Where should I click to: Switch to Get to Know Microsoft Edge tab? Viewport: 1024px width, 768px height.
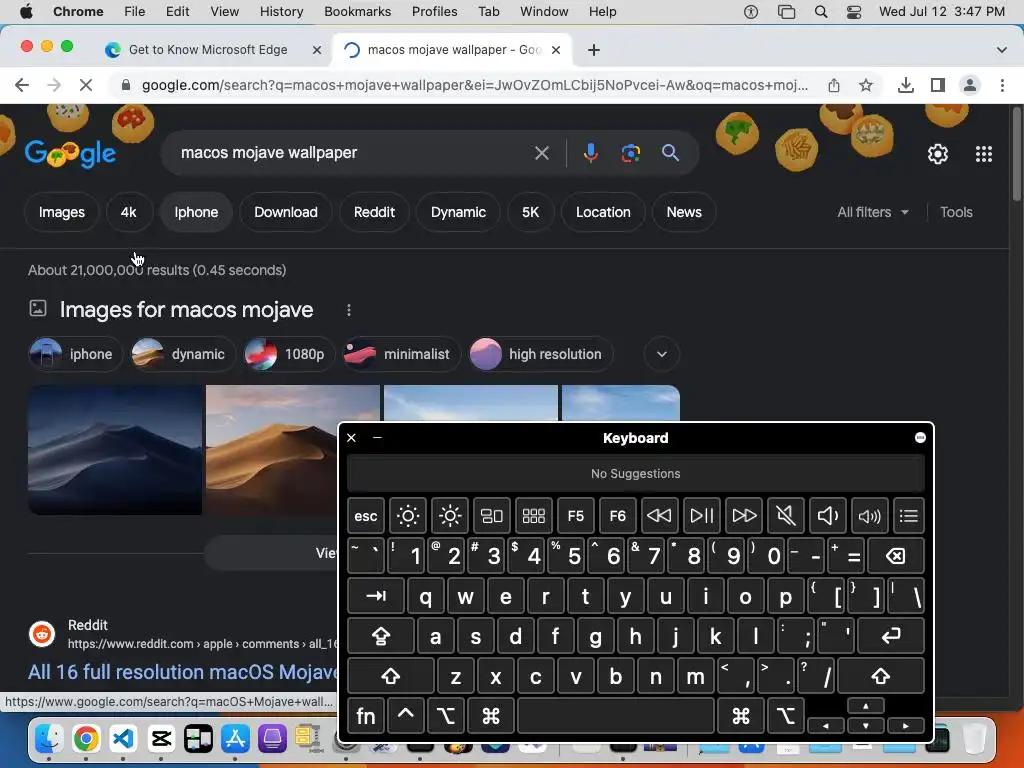coord(208,50)
